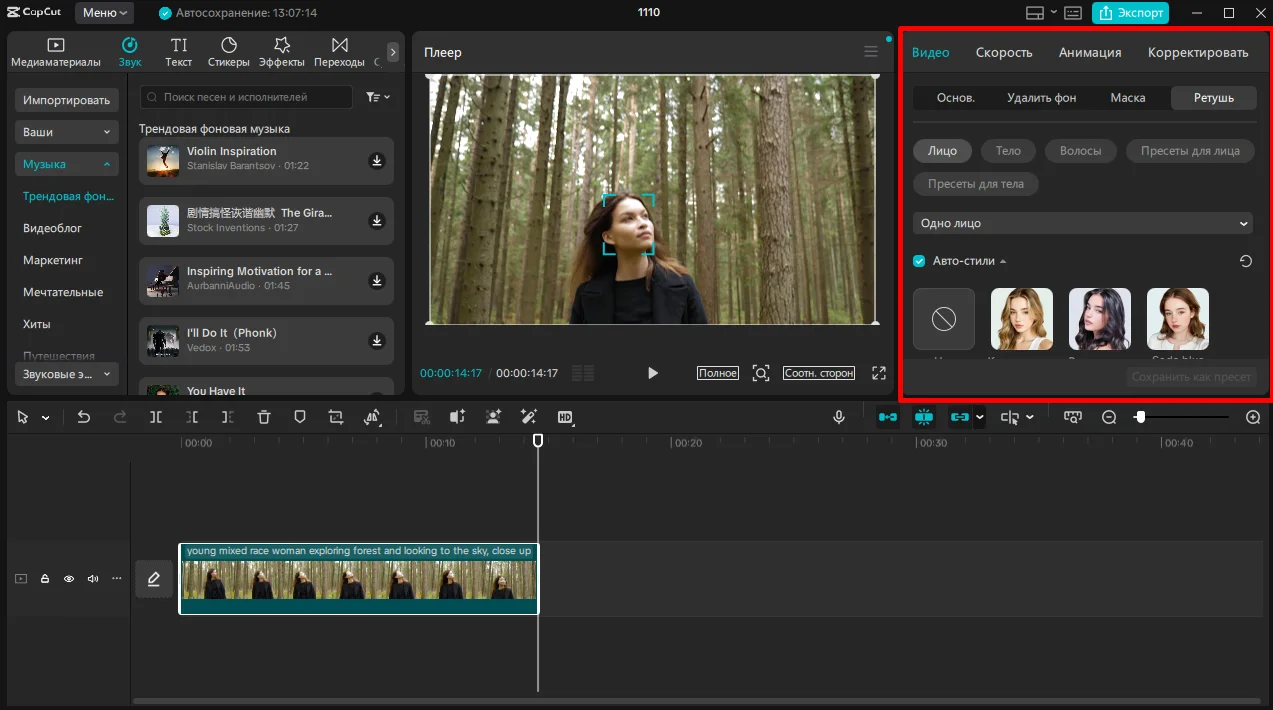Open the fullscreen preview icon in player

879,373
